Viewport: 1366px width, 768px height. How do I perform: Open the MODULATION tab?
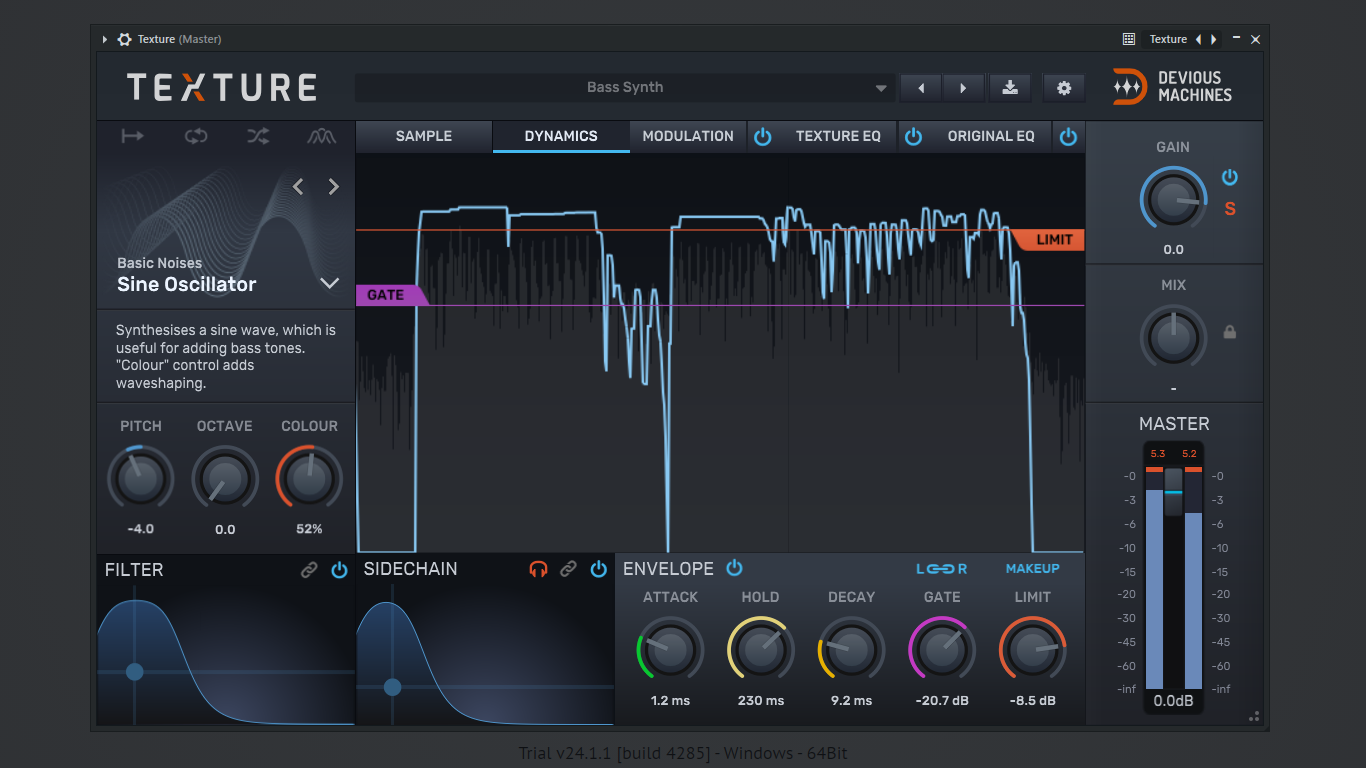[x=688, y=136]
